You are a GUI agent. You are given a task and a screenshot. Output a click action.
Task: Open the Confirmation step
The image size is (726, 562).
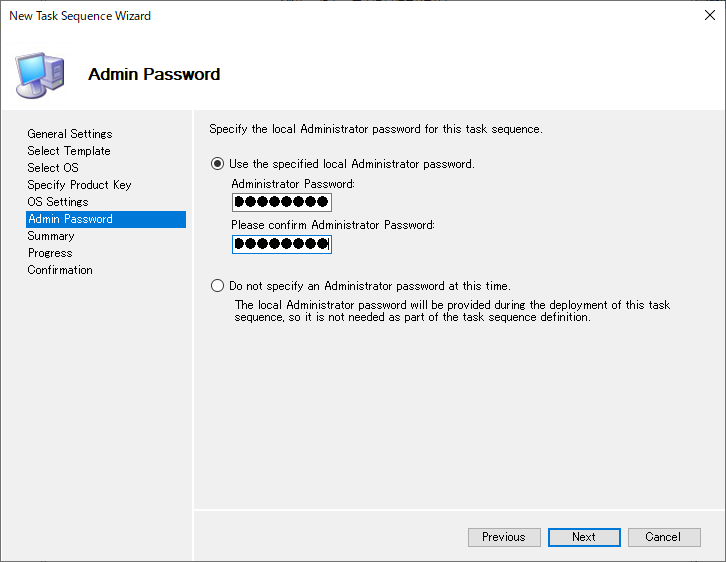click(60, 270)
